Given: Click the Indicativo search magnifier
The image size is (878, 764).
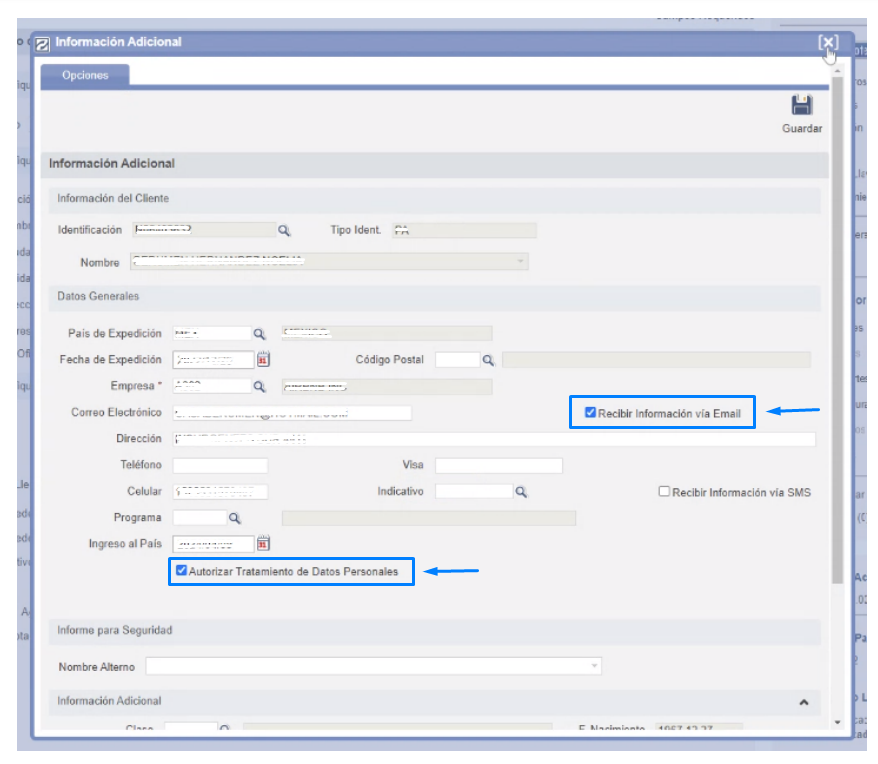Looking at the screenshot, I should coord(521,492).
